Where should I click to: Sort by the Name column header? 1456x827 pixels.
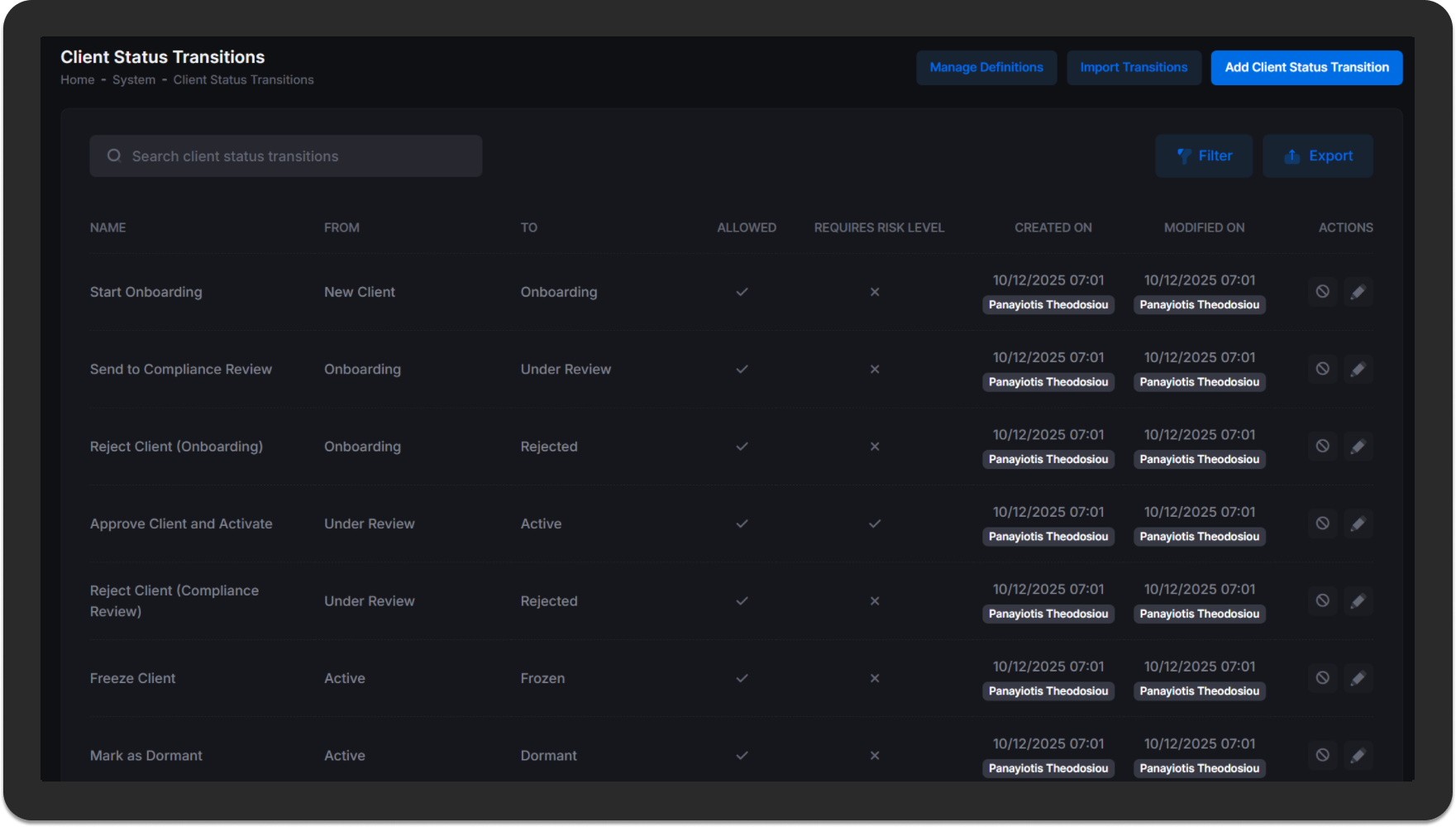[108, 227]
